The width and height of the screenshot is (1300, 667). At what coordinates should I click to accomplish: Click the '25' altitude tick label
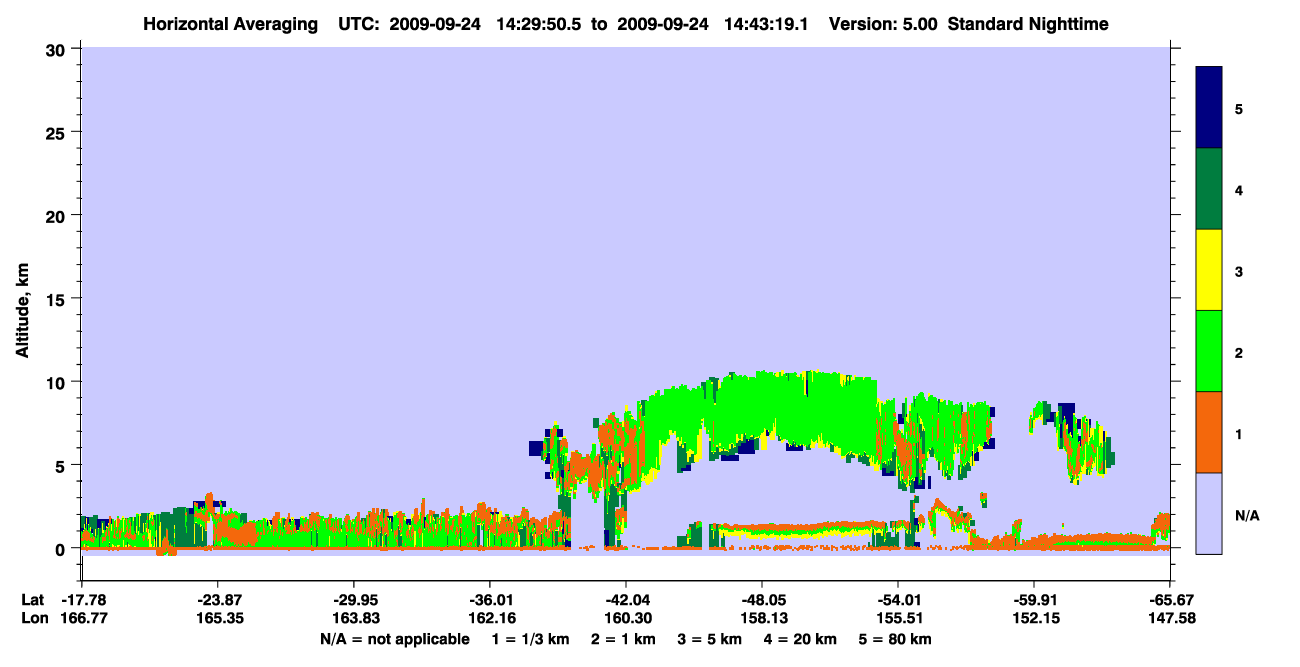tap(58, 132)
